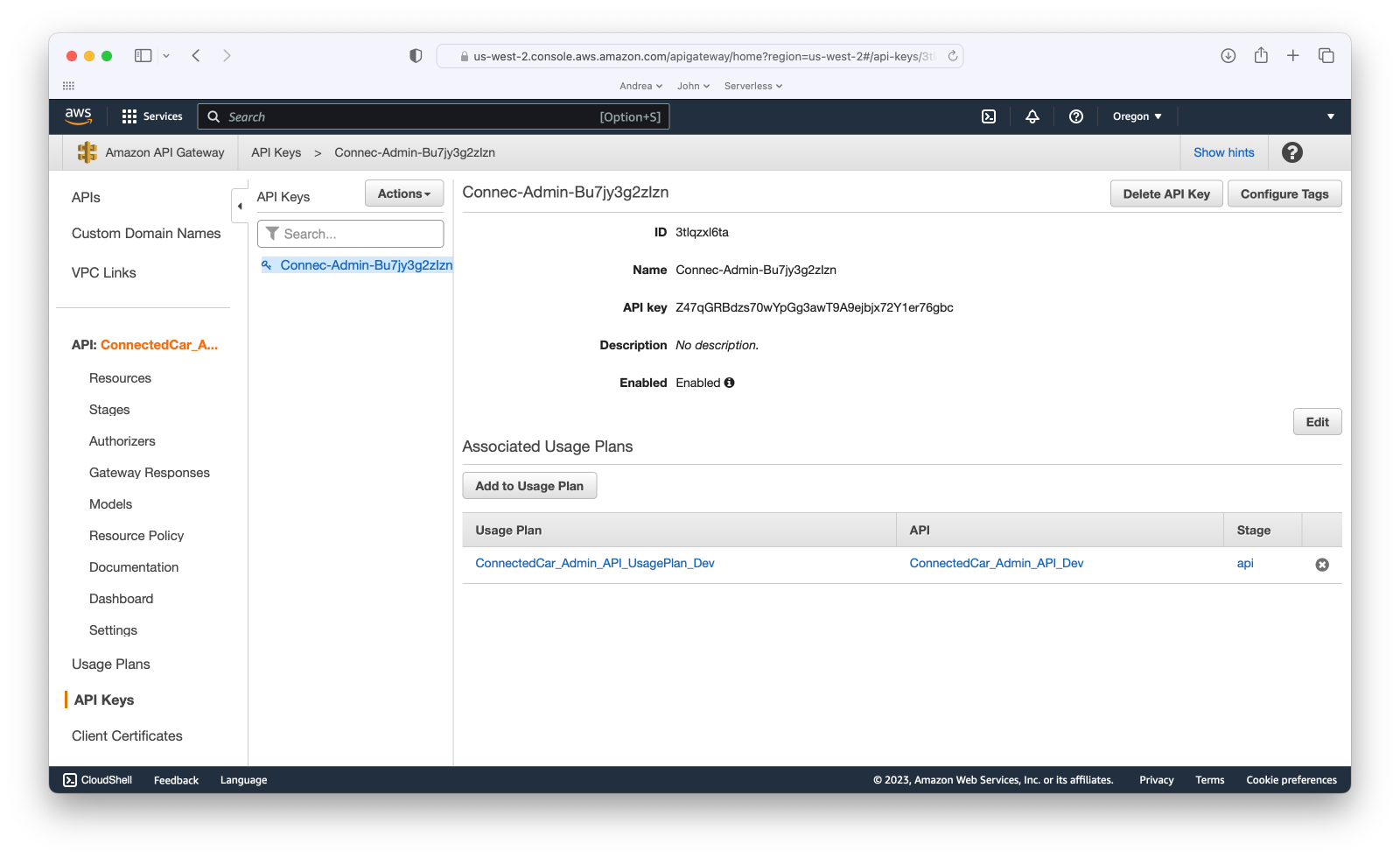This screenshot has height=858, width=1400.
Task: Open ConnectedCar_Admin_API_UsagePlan_Dev link
Action: (x=595, y=564)
